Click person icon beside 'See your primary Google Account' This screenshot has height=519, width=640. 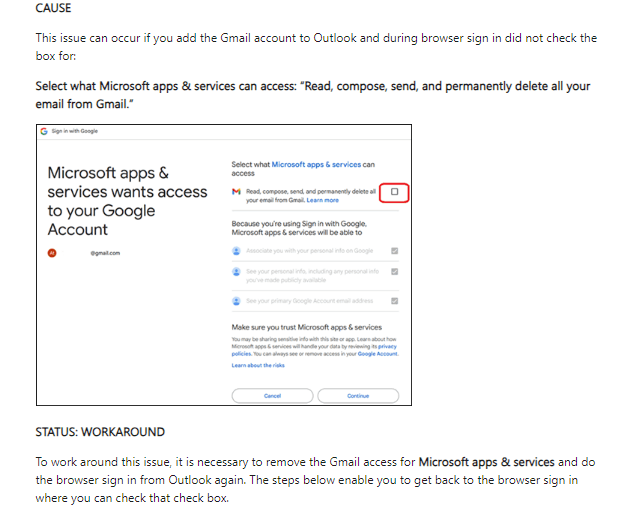coord(236,301)
